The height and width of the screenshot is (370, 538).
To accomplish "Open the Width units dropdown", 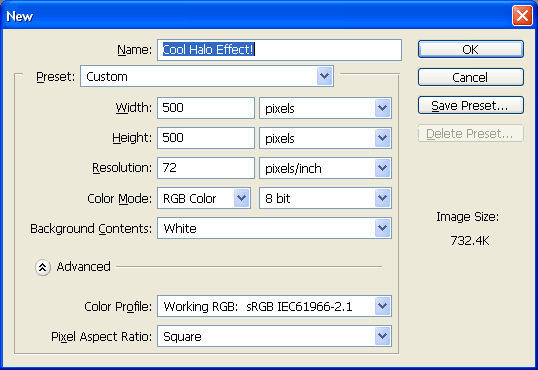I will tap(325, 108).
